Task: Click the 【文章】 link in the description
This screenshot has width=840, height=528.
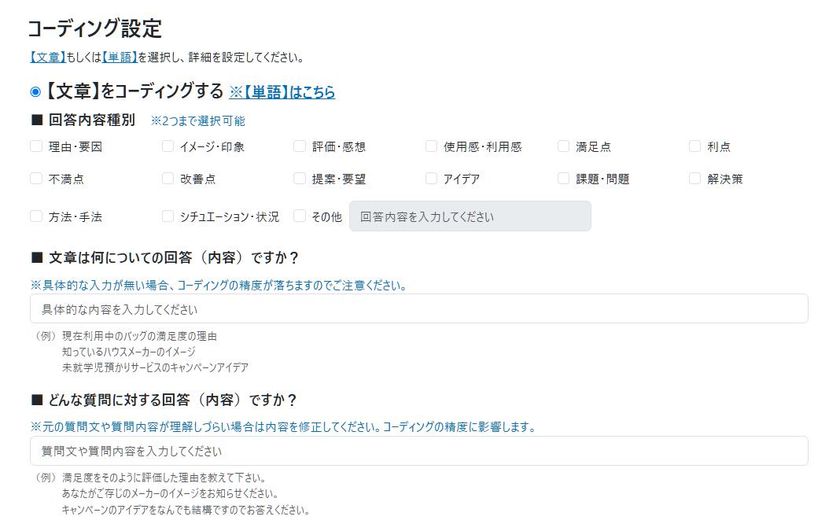Action: coord(47,57)
